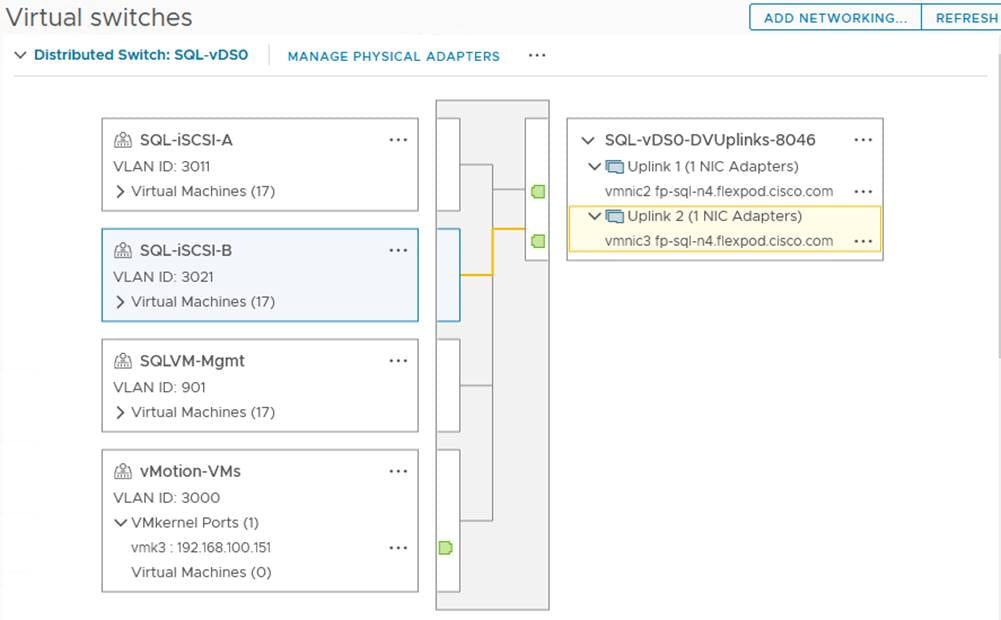Select vmnic2 fp-sql-n4.flexpod.cisco.com
The height and width of the screenshot is (620, 1001).
pos(719,192)
